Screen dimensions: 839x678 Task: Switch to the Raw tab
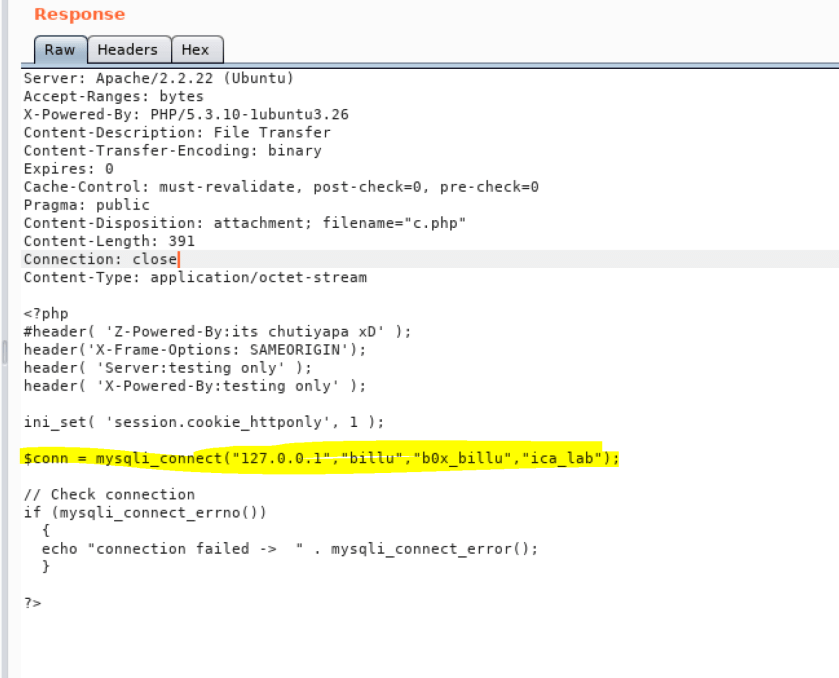tap(59, 50)
